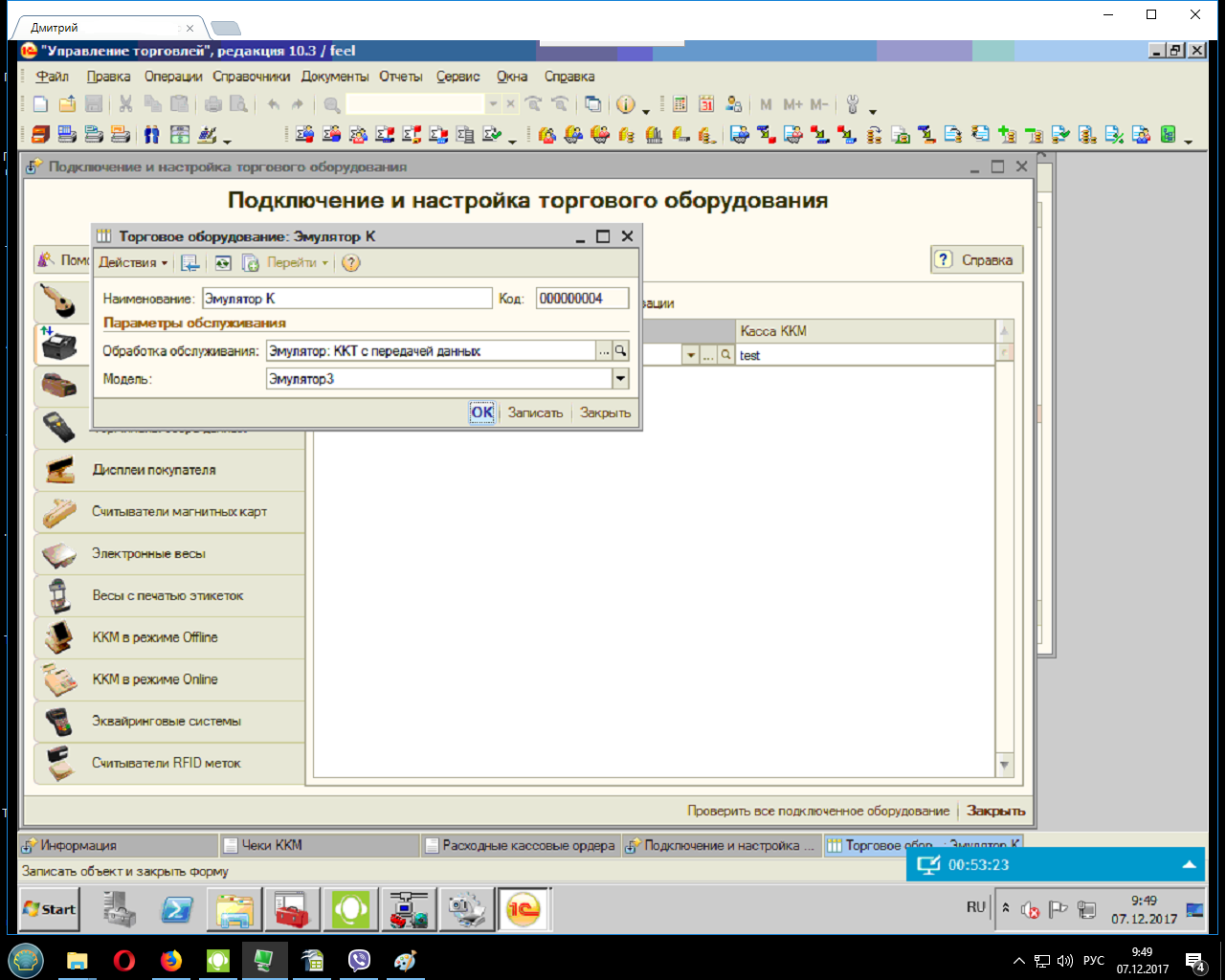Click the scissors Cut icon
The height and width of the screenshot is (980, 1226).
point(125,104)
